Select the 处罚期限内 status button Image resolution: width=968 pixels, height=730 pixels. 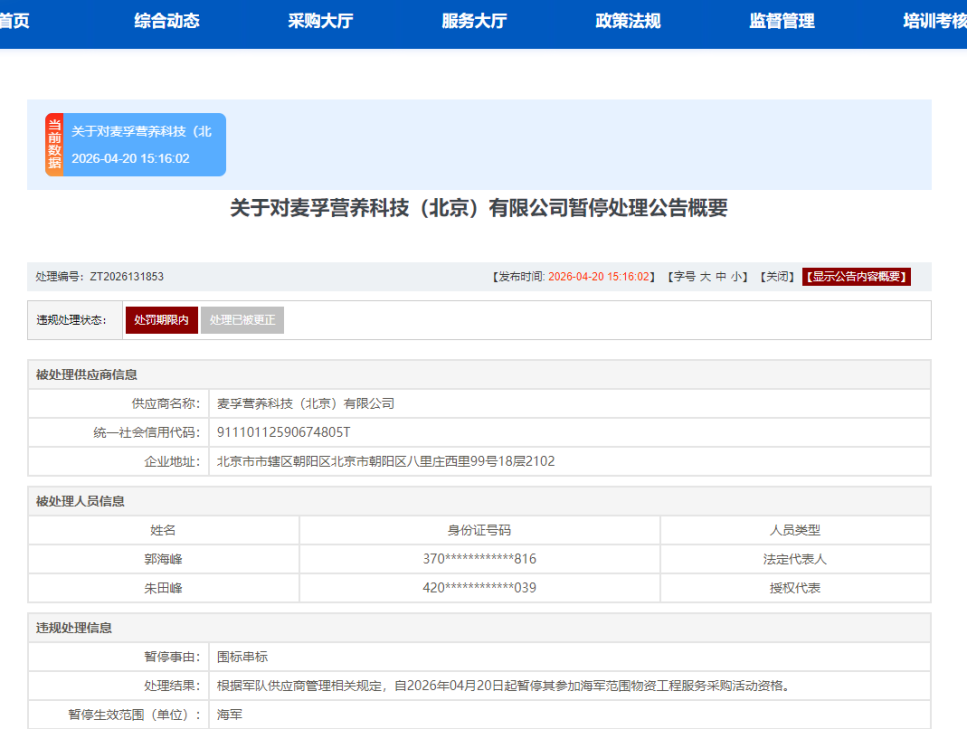tap(162, 320)
